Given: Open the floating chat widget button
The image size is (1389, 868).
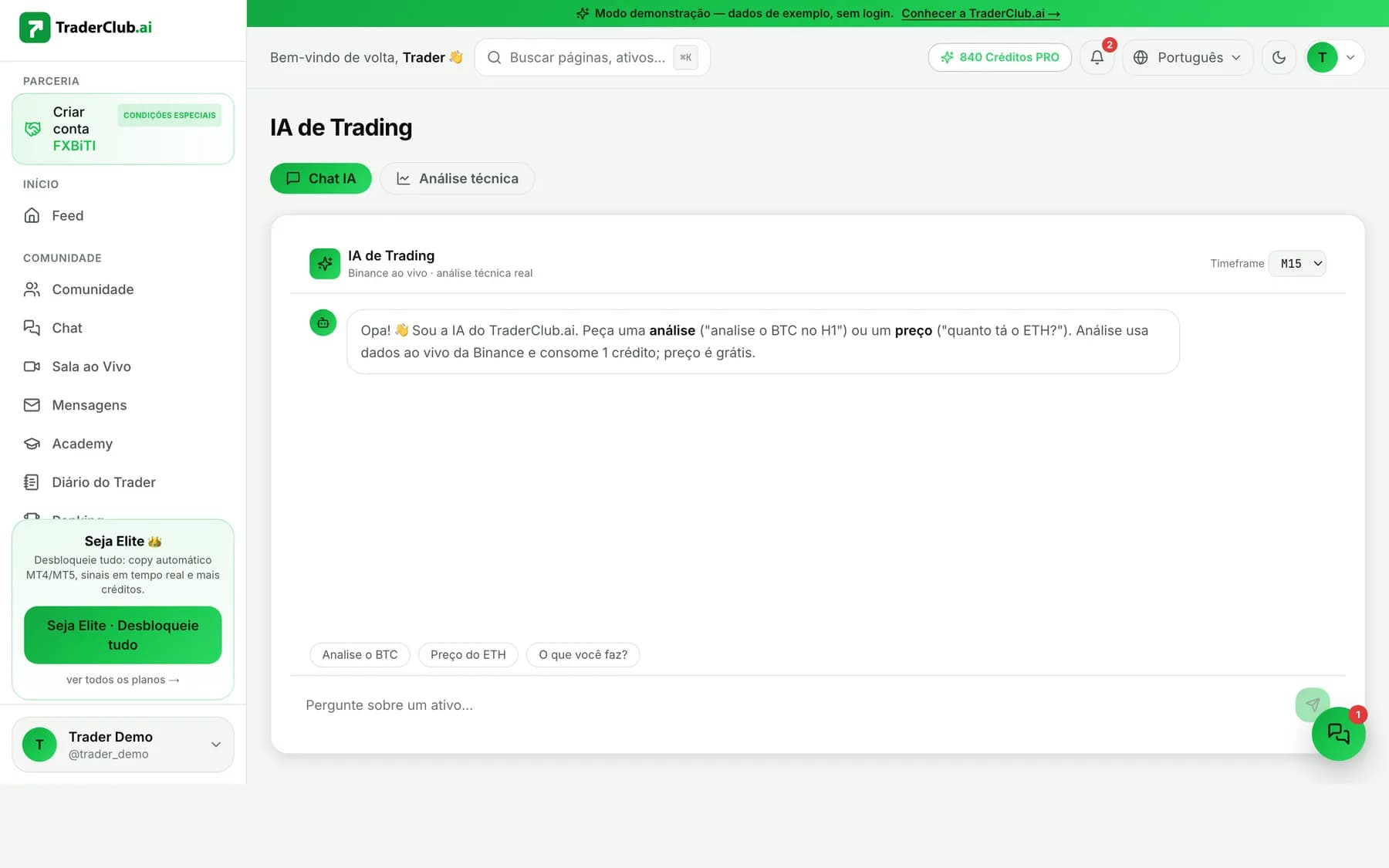Looking at the screenshot, I should [x=1339, y=734].
